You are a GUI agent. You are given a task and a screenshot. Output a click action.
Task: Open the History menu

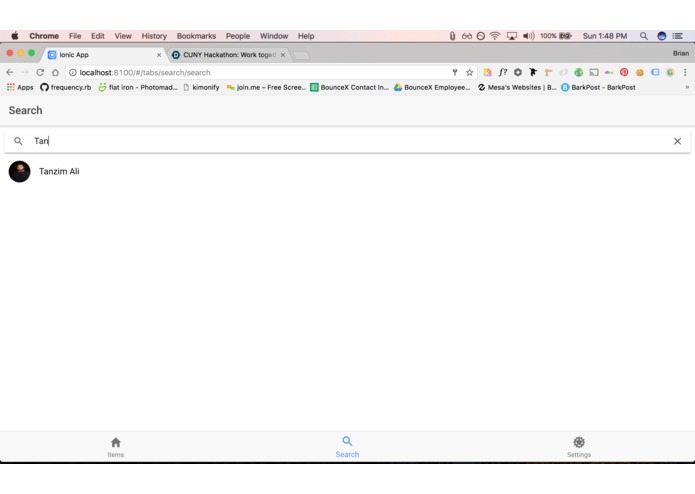pos(154,36)
